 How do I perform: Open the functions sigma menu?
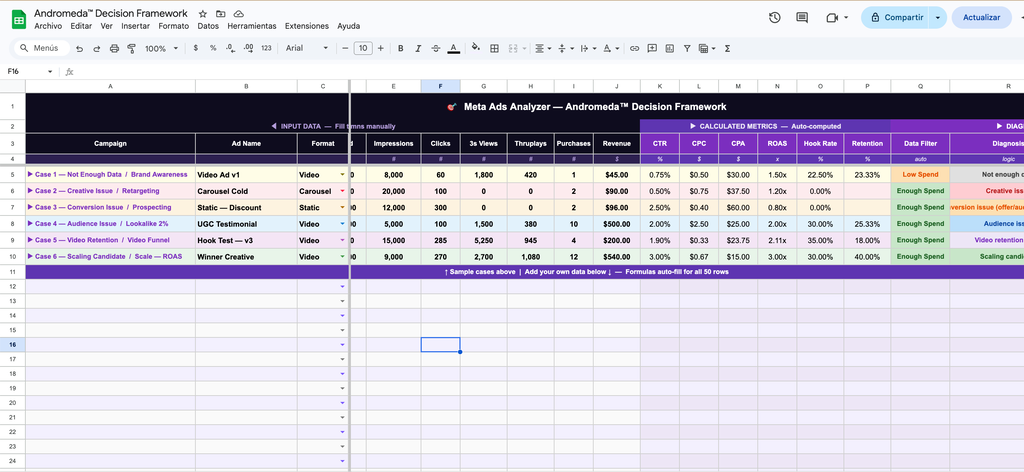(x=728, y=48)
